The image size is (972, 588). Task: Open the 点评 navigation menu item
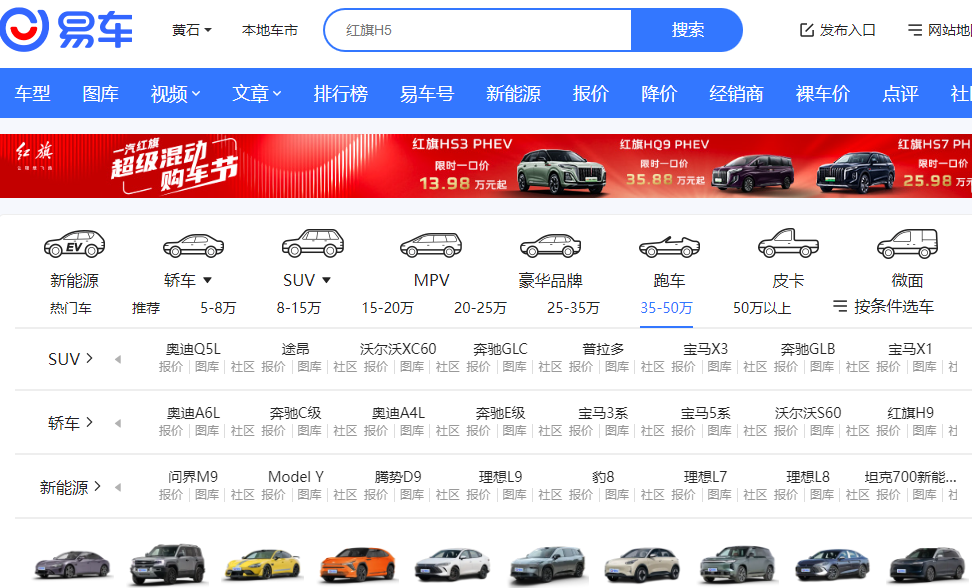(x=900, y=94)
